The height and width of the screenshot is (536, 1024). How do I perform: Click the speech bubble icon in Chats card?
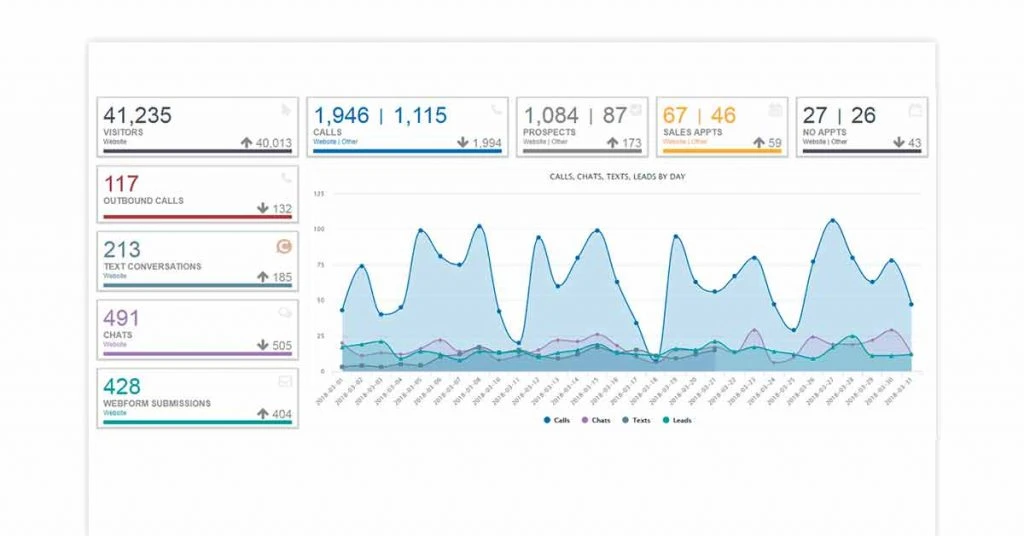[285, 313]
